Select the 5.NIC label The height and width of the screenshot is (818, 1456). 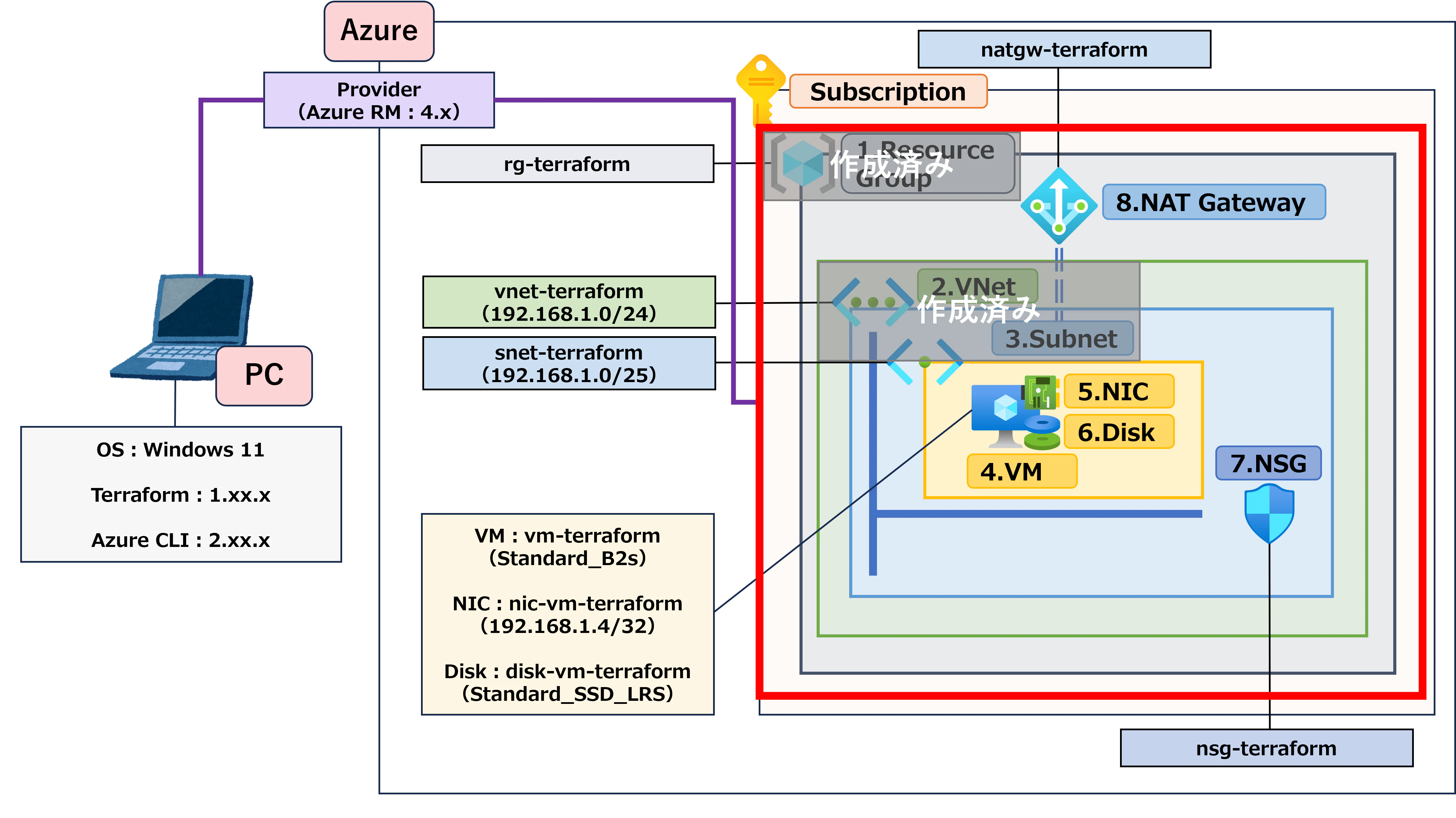(1119, 391)
